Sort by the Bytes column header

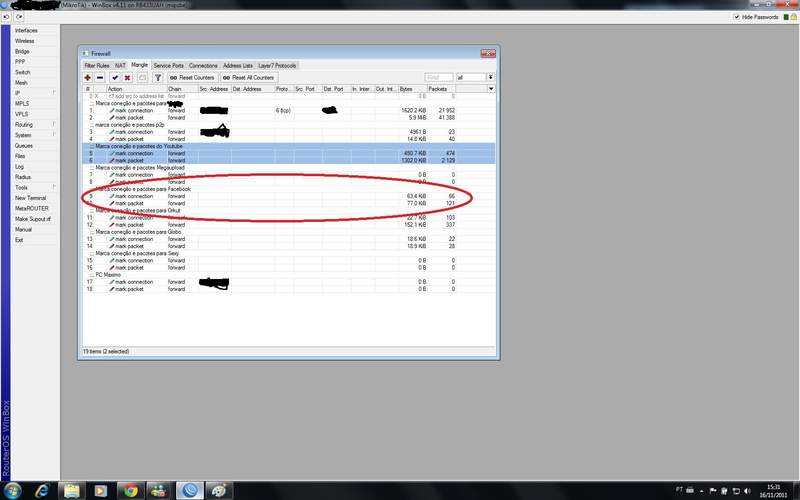point(412,89)
